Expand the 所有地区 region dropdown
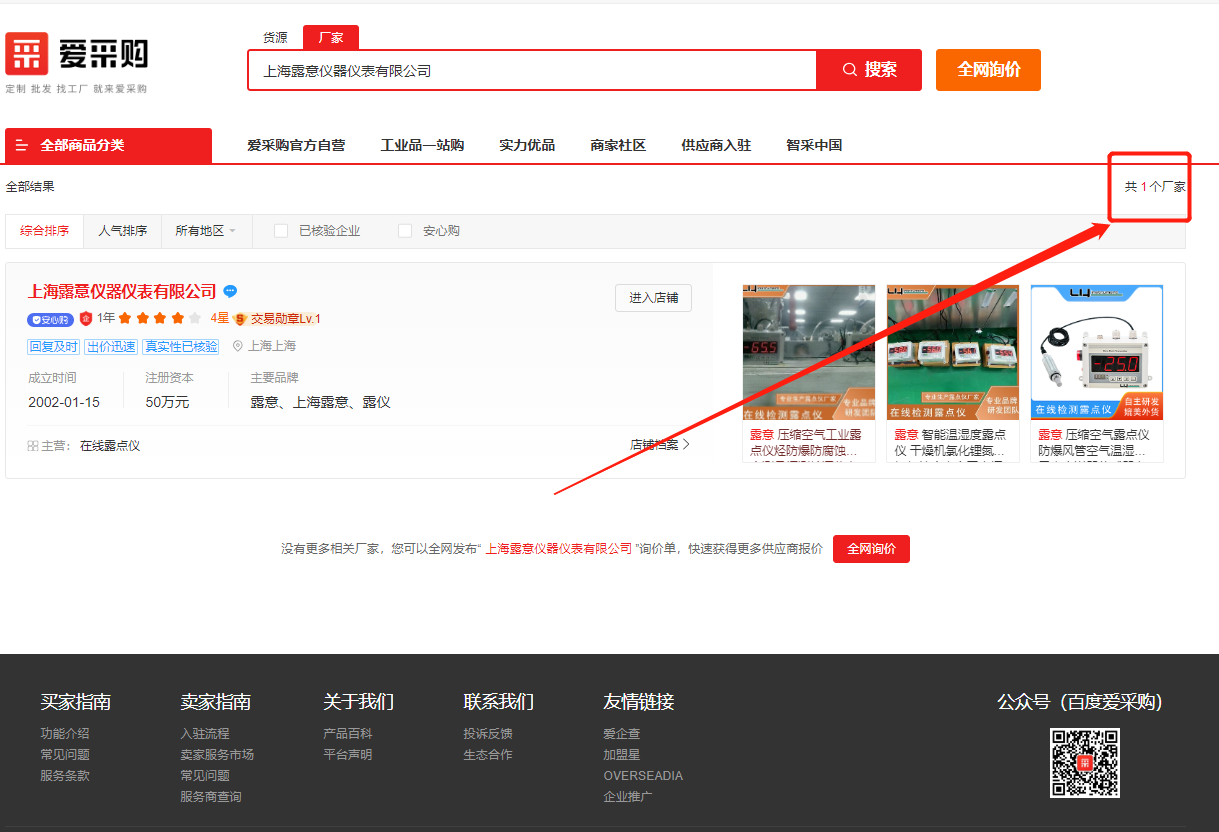The width and height of the screenshot is (1219, 832). pos(205,231)
